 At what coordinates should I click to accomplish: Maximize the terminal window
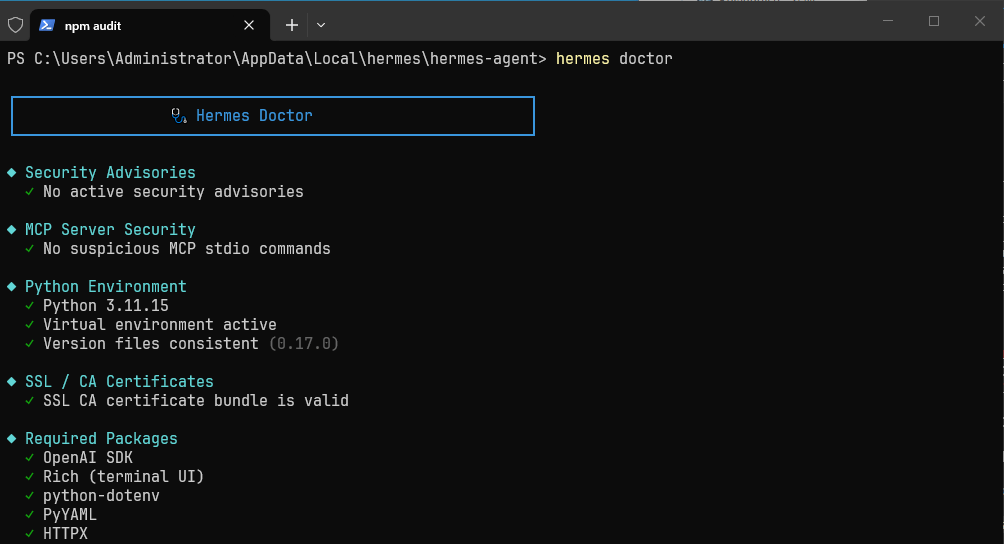(x=934, y=21)
